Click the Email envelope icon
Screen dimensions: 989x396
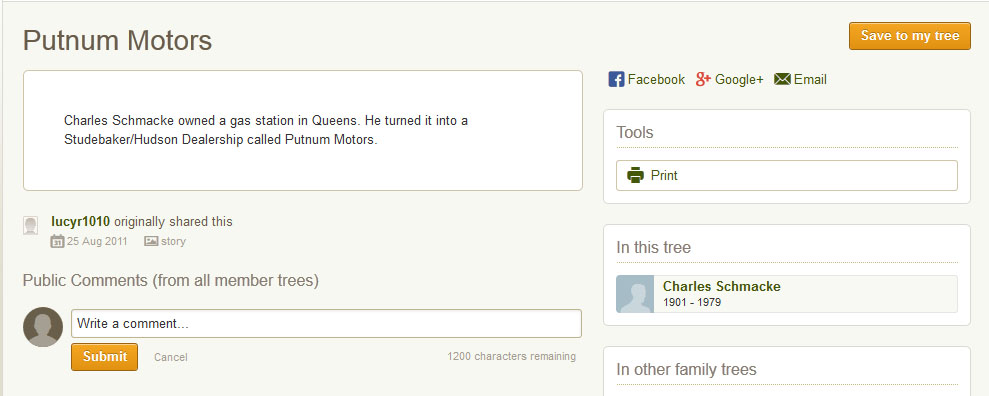(782, 79)
